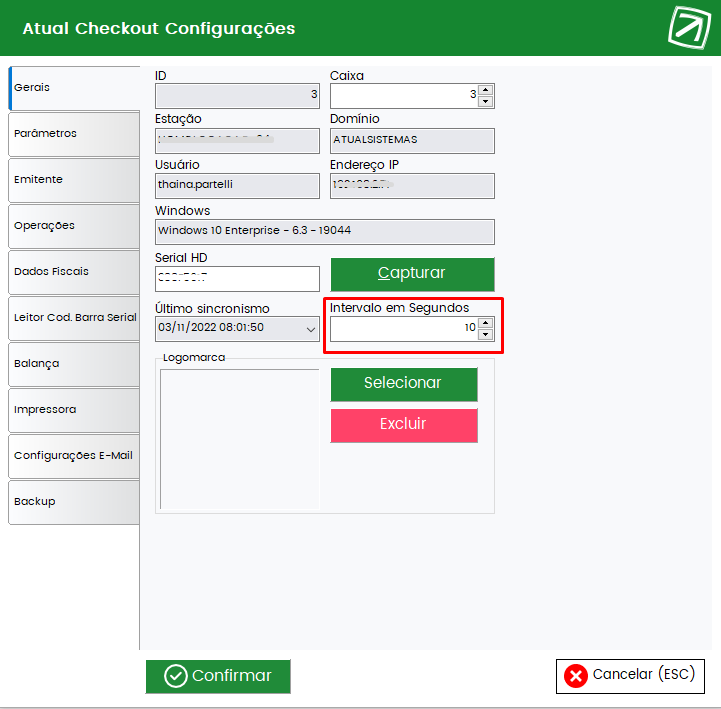The image size is (721, 709).
Task: Click the checkmark icon on Confirmar
Action: click(176, 676)
